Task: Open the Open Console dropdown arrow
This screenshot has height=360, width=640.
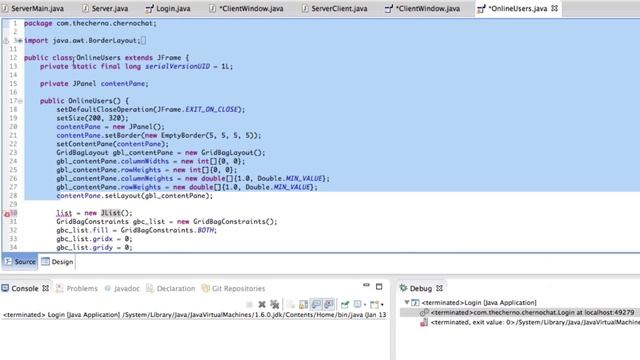Action: click(x=382, y=304)
